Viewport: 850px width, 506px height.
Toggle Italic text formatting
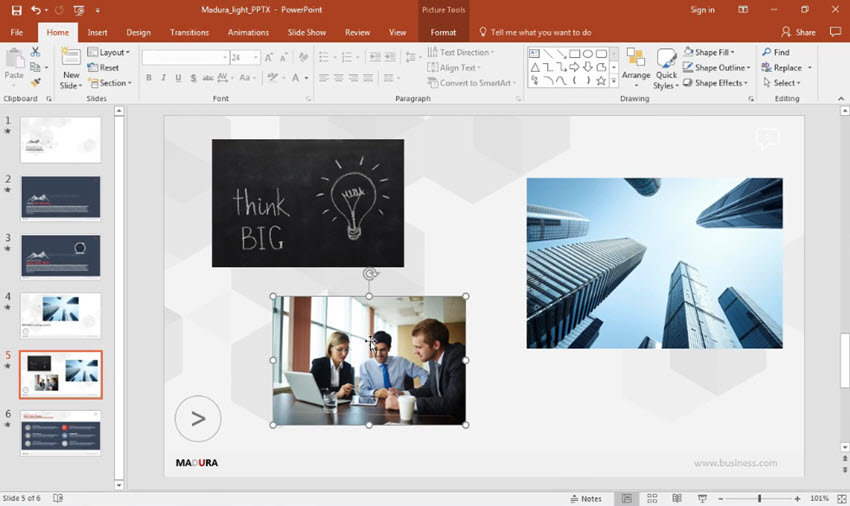[x=163, y=78]
